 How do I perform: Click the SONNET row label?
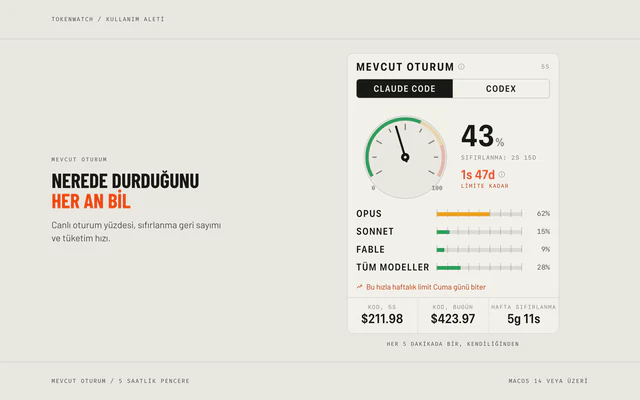(x=375, y=231)
